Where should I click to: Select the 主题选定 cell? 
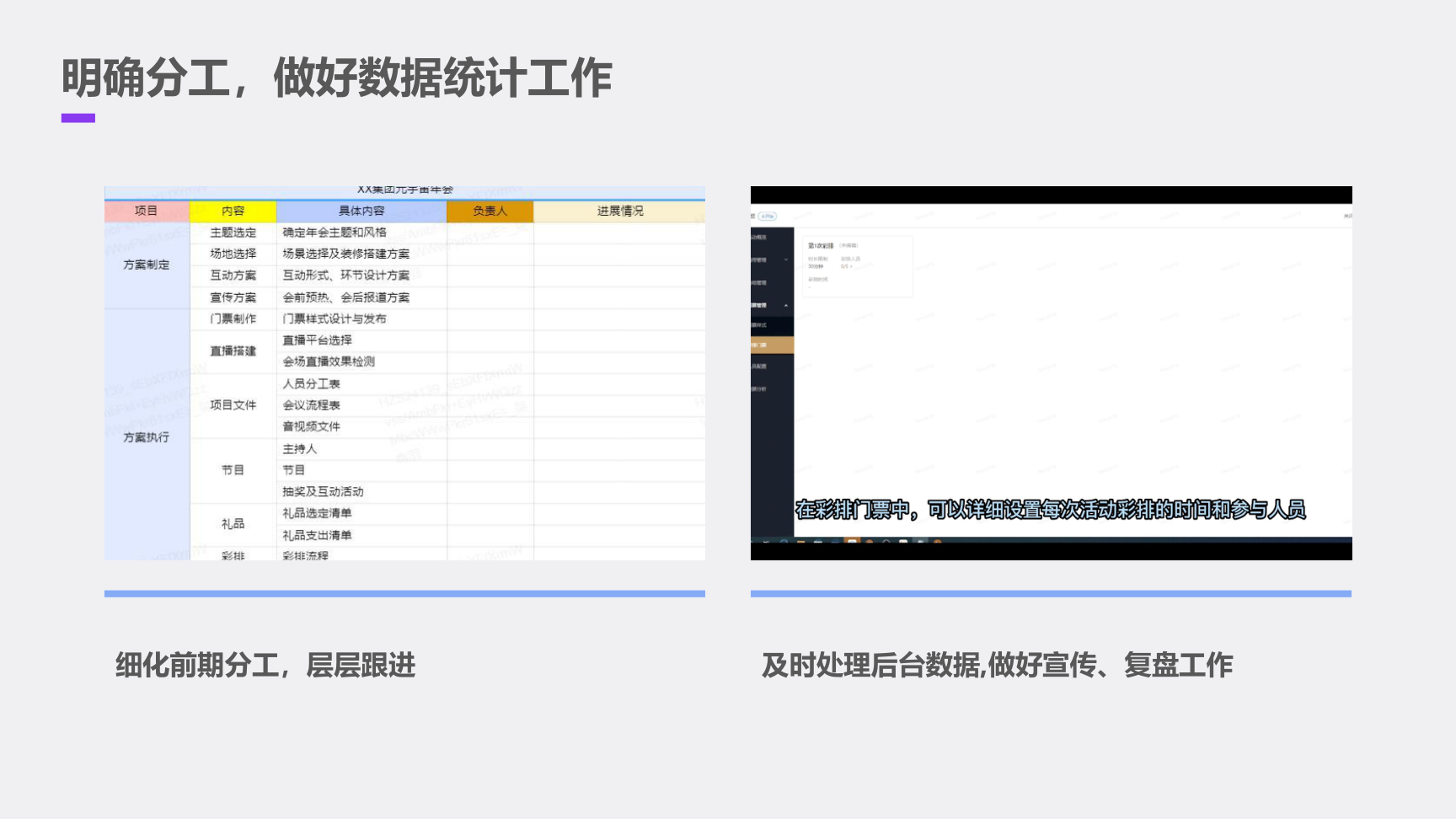(233, 233)
